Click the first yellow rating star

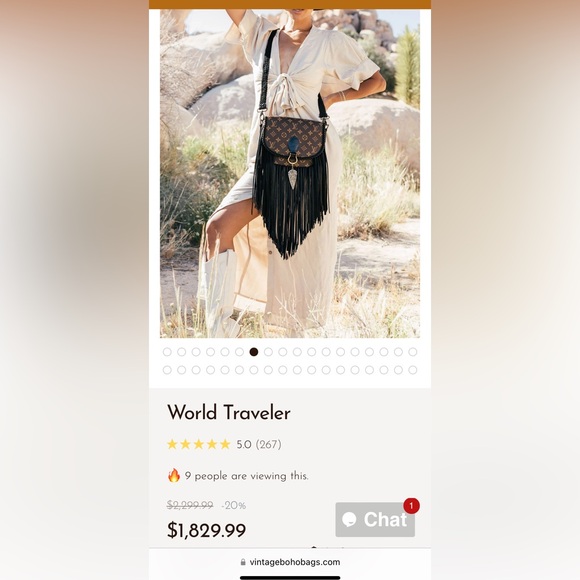172,444
